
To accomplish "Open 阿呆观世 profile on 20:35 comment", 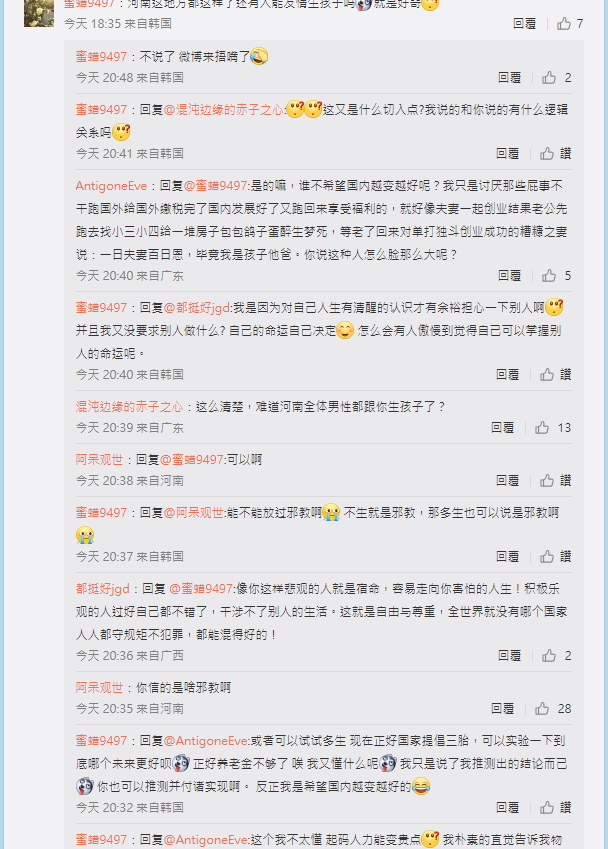I will tap(99, 688).
